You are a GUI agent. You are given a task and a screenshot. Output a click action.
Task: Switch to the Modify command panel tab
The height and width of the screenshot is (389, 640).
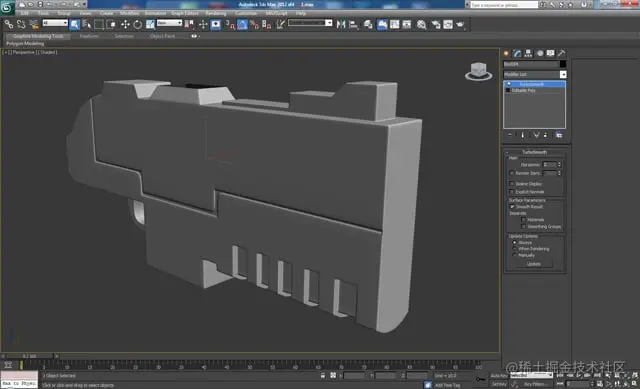click(517, 53)
